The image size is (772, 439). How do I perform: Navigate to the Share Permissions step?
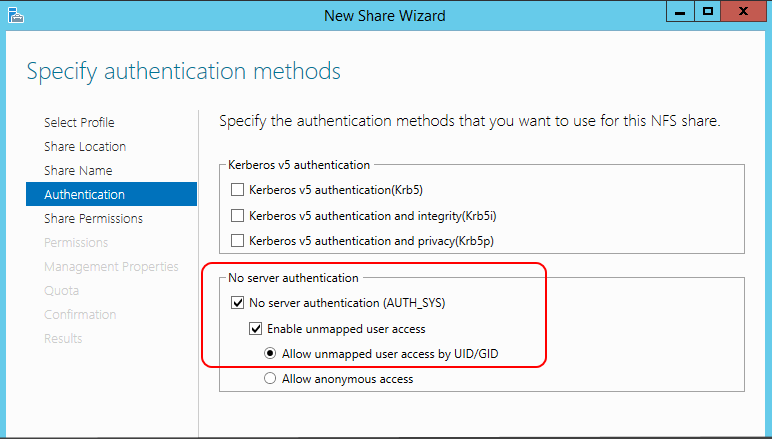click(x=93, y=219)
